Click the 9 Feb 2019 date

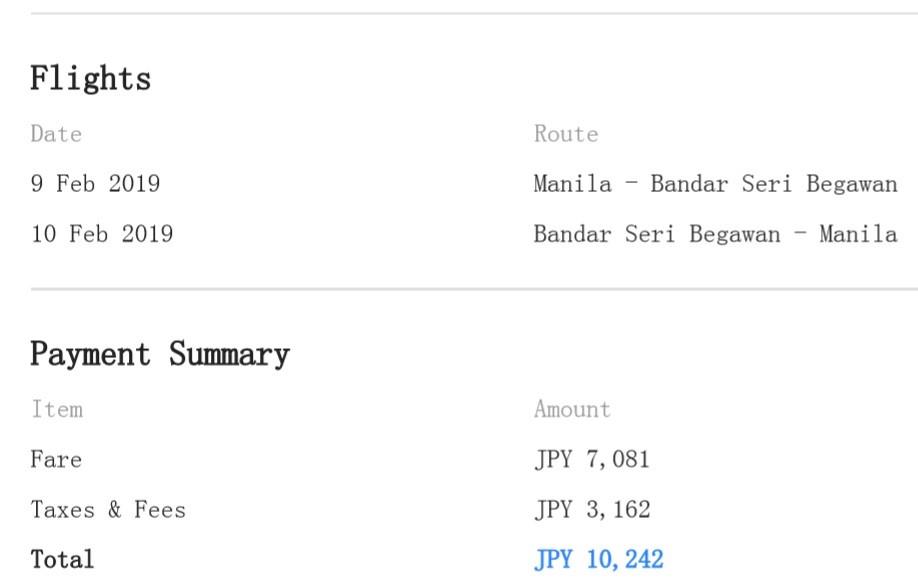coord(95,184)
